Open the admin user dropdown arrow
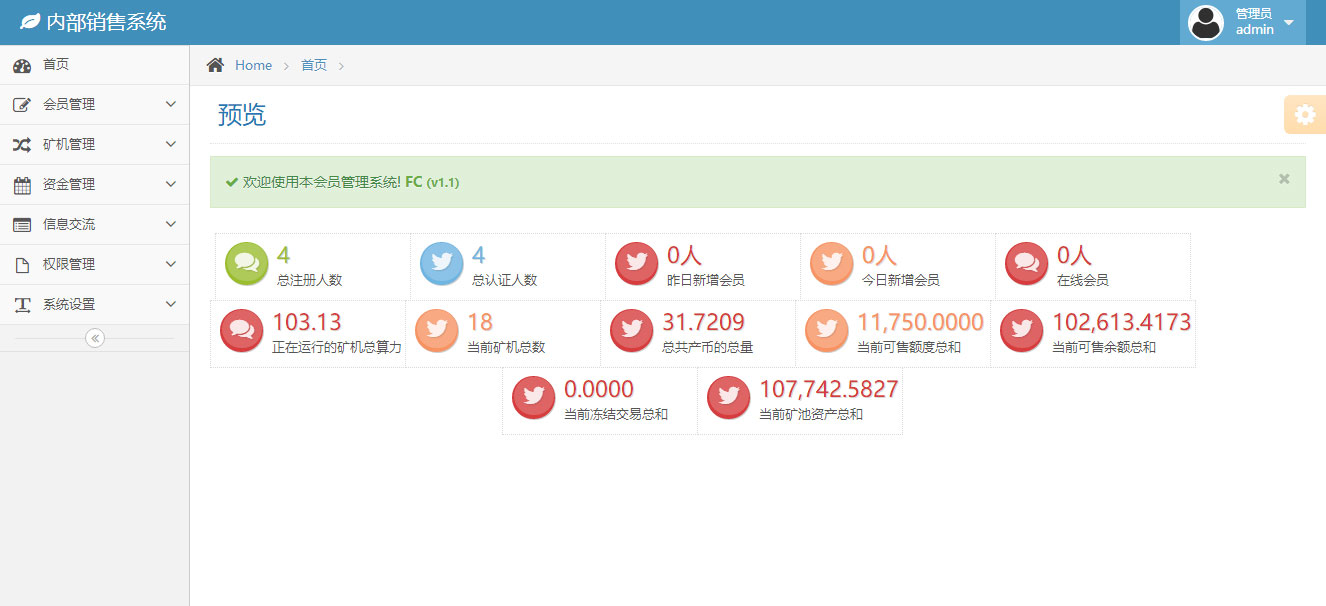 (1289, 22)
